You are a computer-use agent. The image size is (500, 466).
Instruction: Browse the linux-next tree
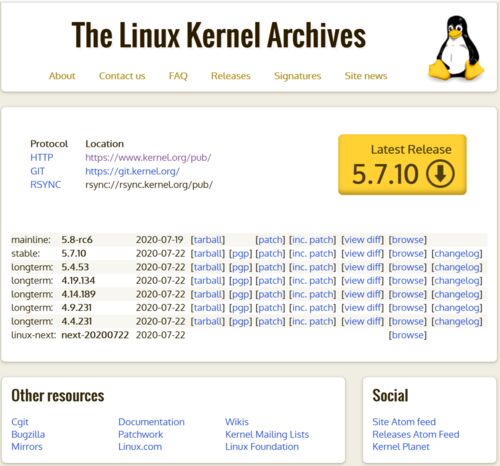click(x=407, y=335)
